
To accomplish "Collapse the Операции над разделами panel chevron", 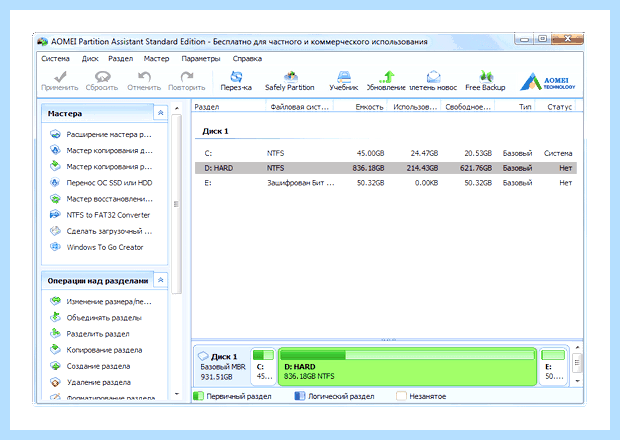I will click(x=161, y=280).
